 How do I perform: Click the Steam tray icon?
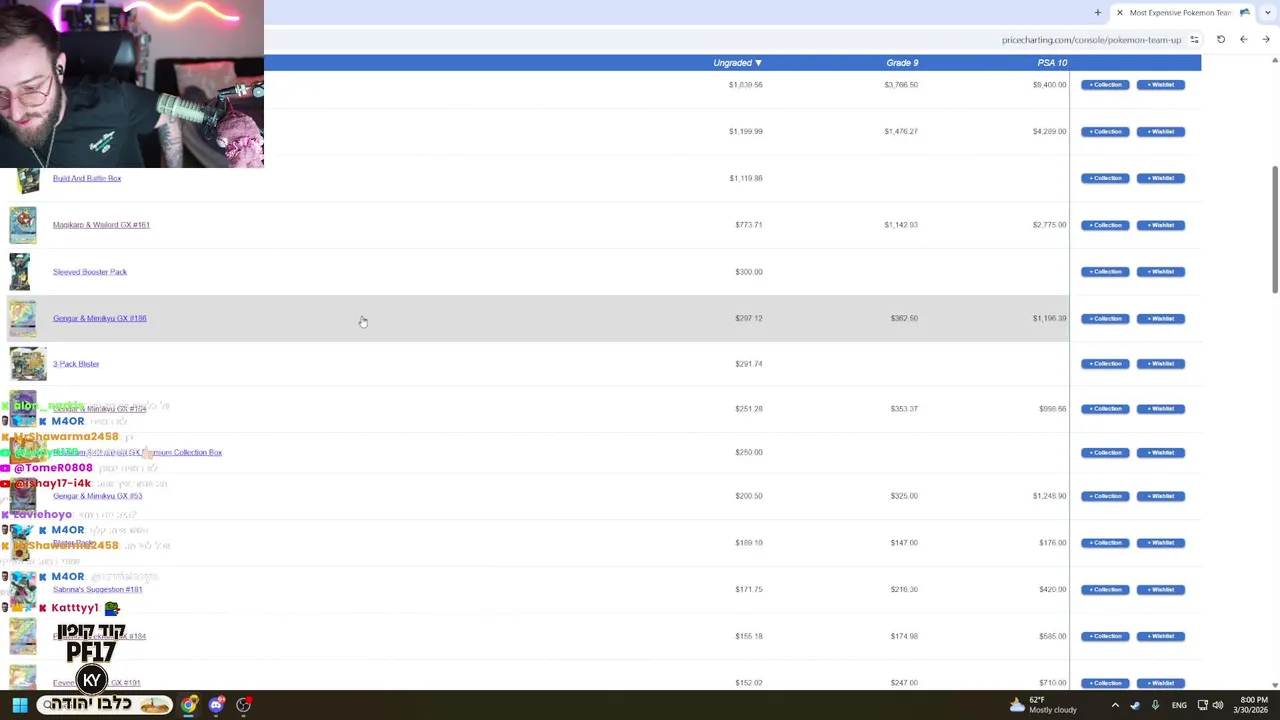1135,705
